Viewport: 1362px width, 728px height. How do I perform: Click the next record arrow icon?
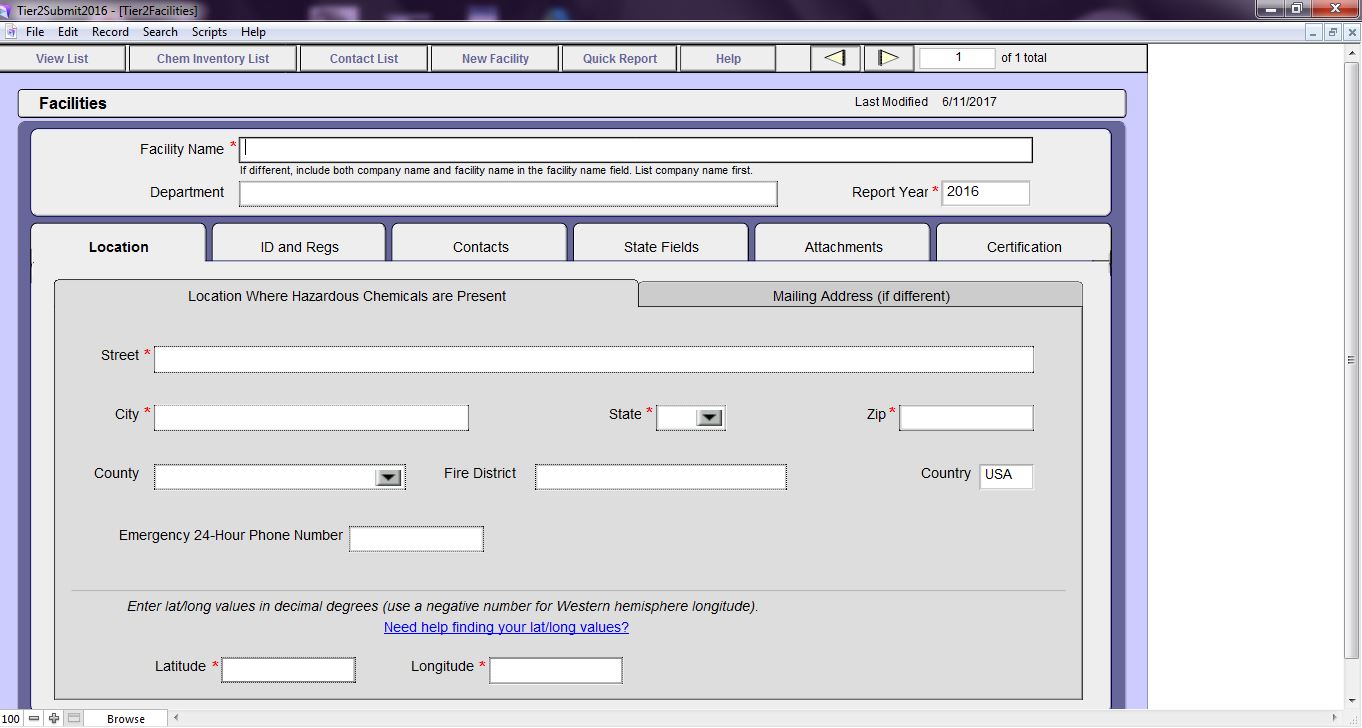[888, 57]
